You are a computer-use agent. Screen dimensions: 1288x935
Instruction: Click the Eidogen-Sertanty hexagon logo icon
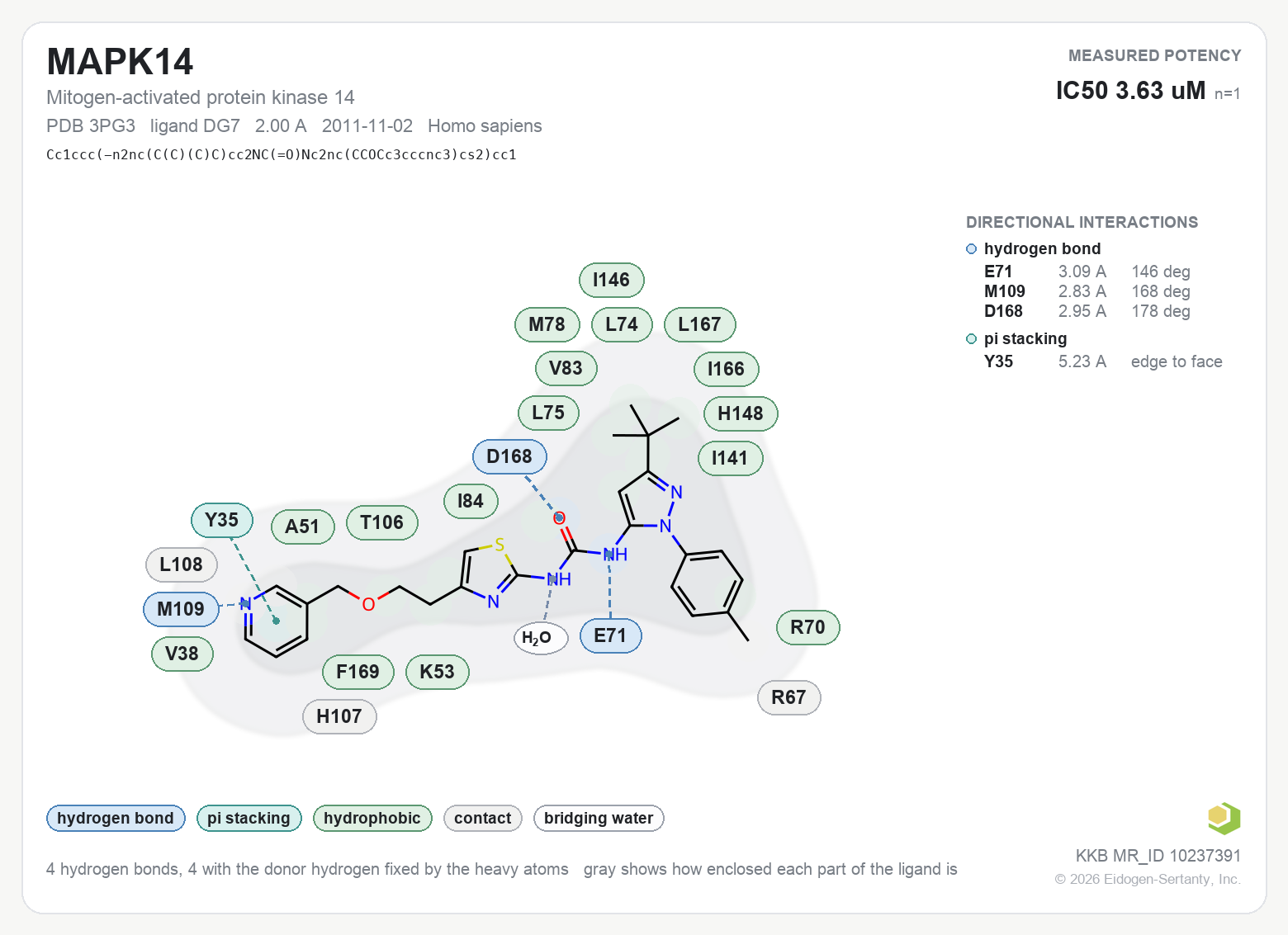(1224, 818)
